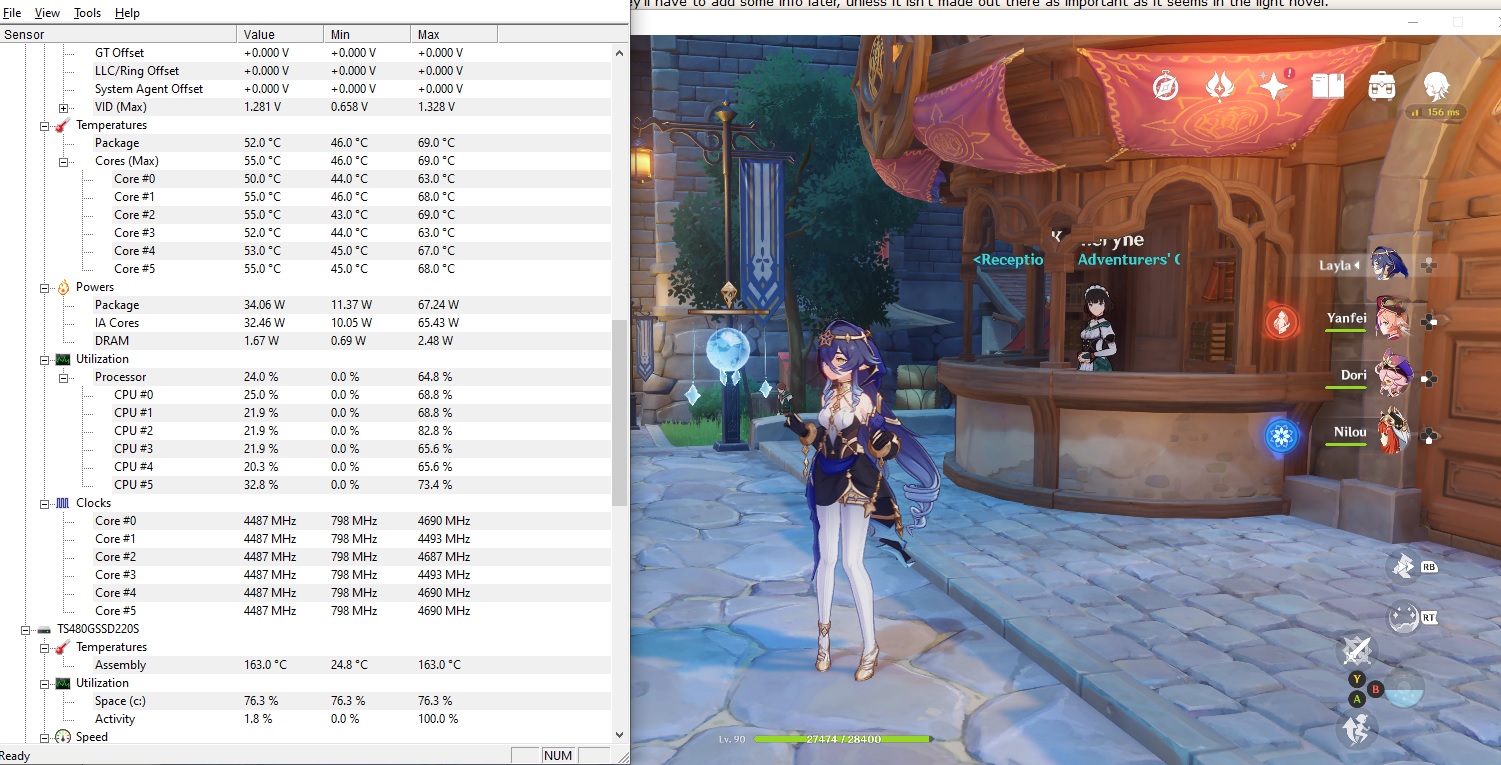Expand the Speed section toggle
Screen dimensions: 1501x765
click(45, 737)
